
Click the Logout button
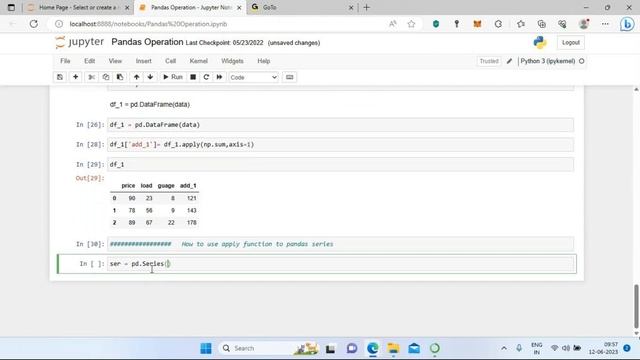[571, 42]
